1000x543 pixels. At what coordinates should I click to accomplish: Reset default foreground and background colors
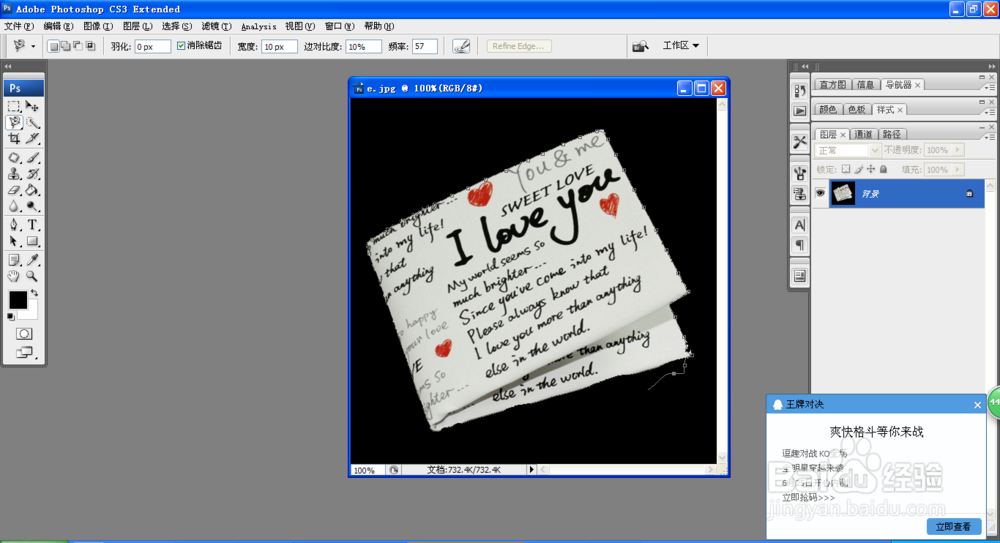click(11, 316)
